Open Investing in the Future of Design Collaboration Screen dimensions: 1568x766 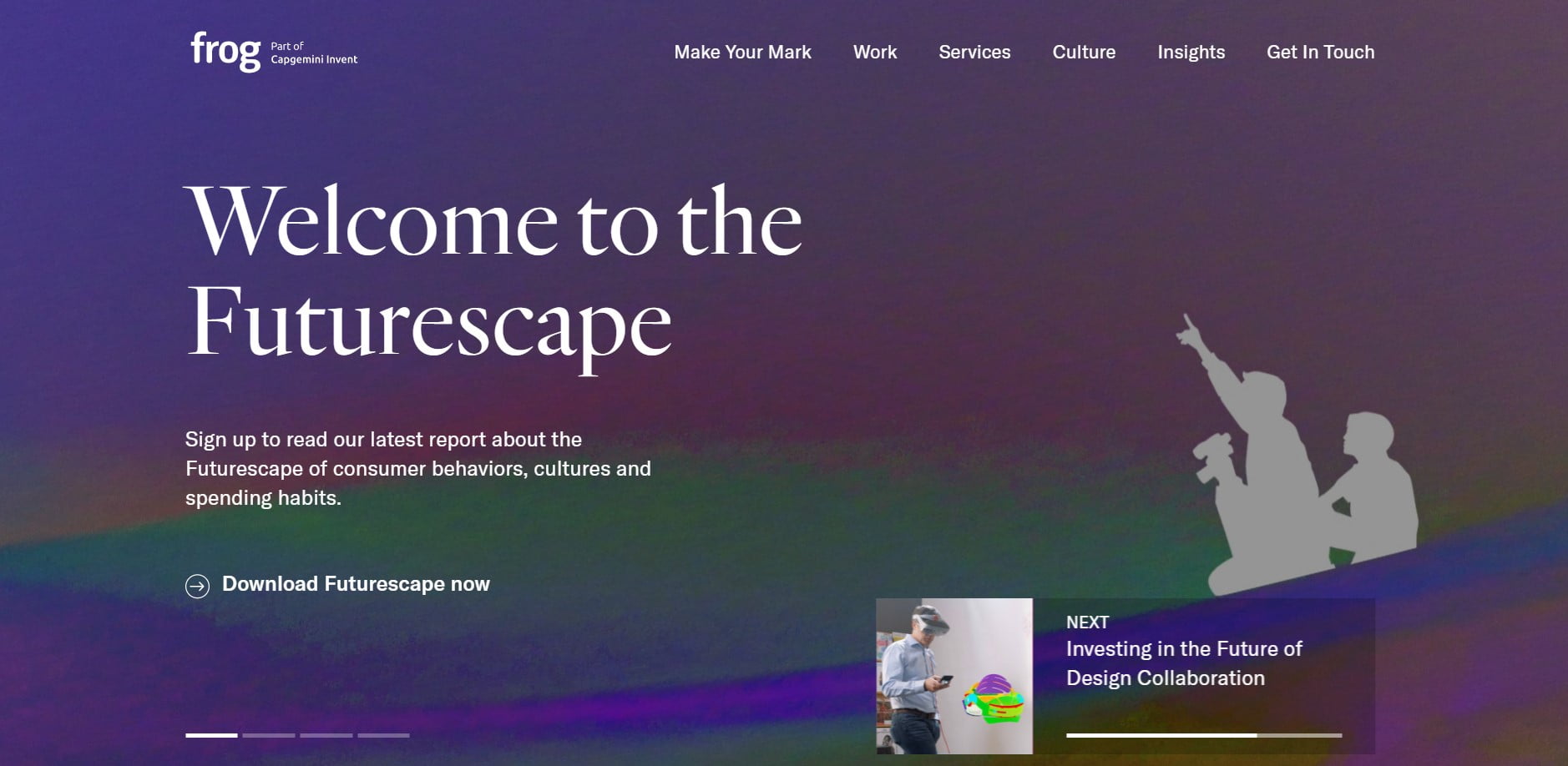point(1184,663)
